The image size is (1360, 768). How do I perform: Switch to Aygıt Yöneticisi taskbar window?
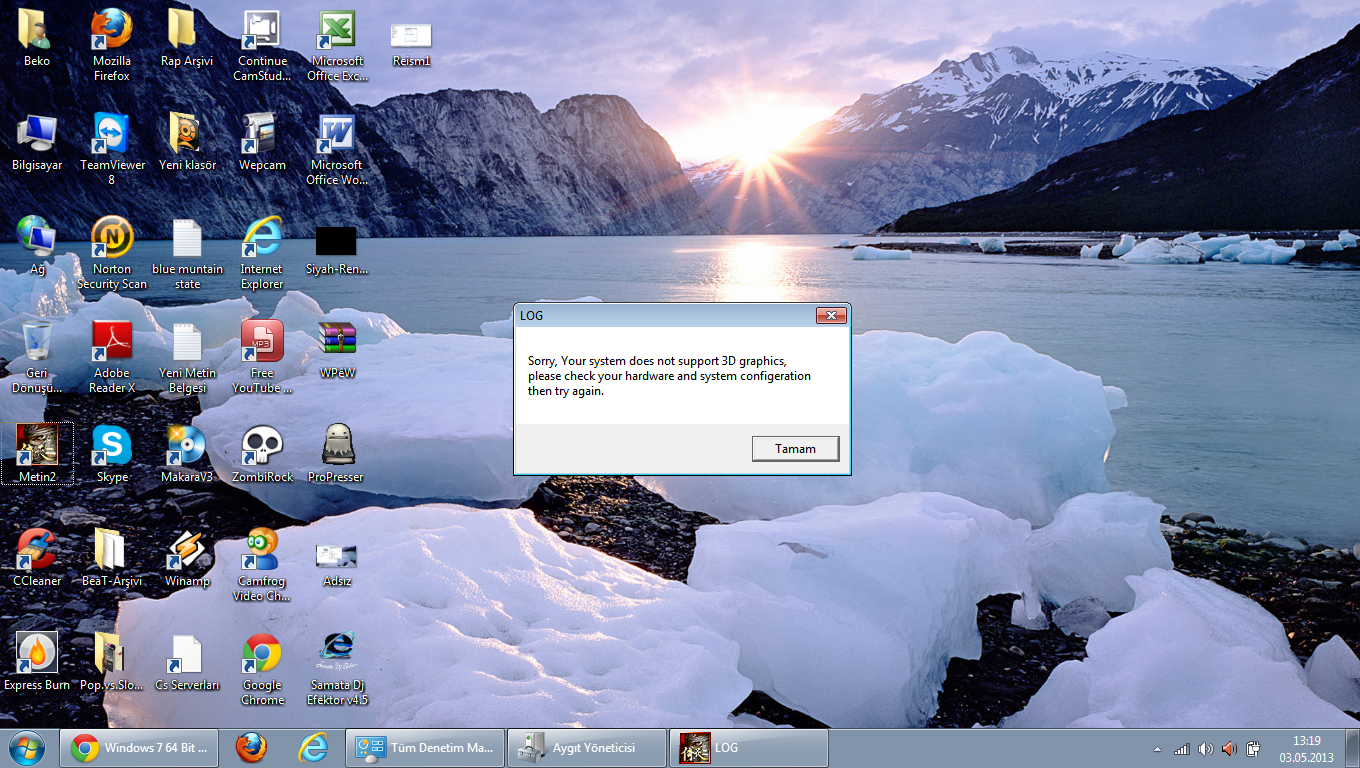(x=587, y=748)
